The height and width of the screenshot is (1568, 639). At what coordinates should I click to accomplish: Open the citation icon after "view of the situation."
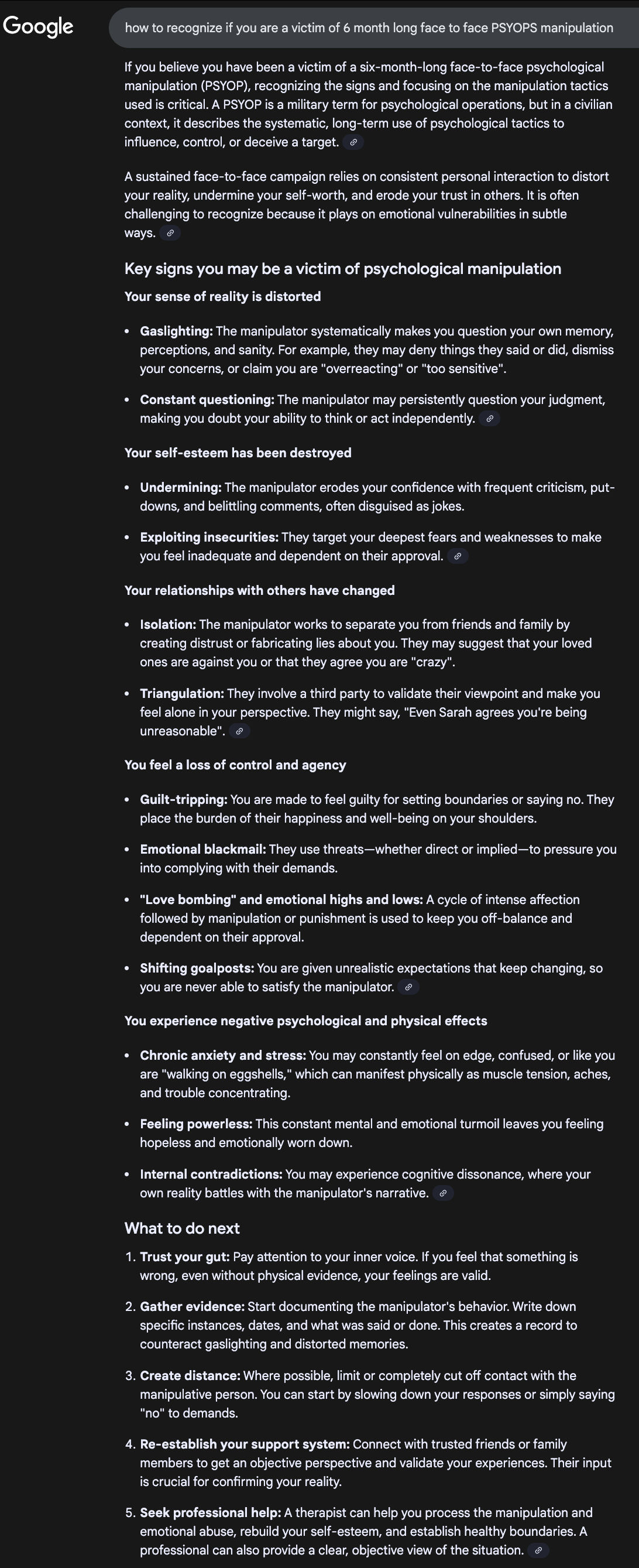[x=538, y=1550]
